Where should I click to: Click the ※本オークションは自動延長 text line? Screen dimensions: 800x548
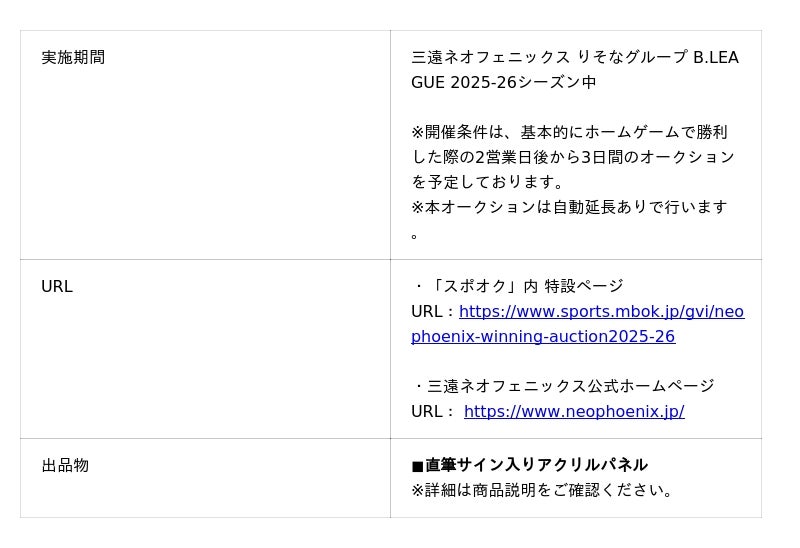point(569,207)
